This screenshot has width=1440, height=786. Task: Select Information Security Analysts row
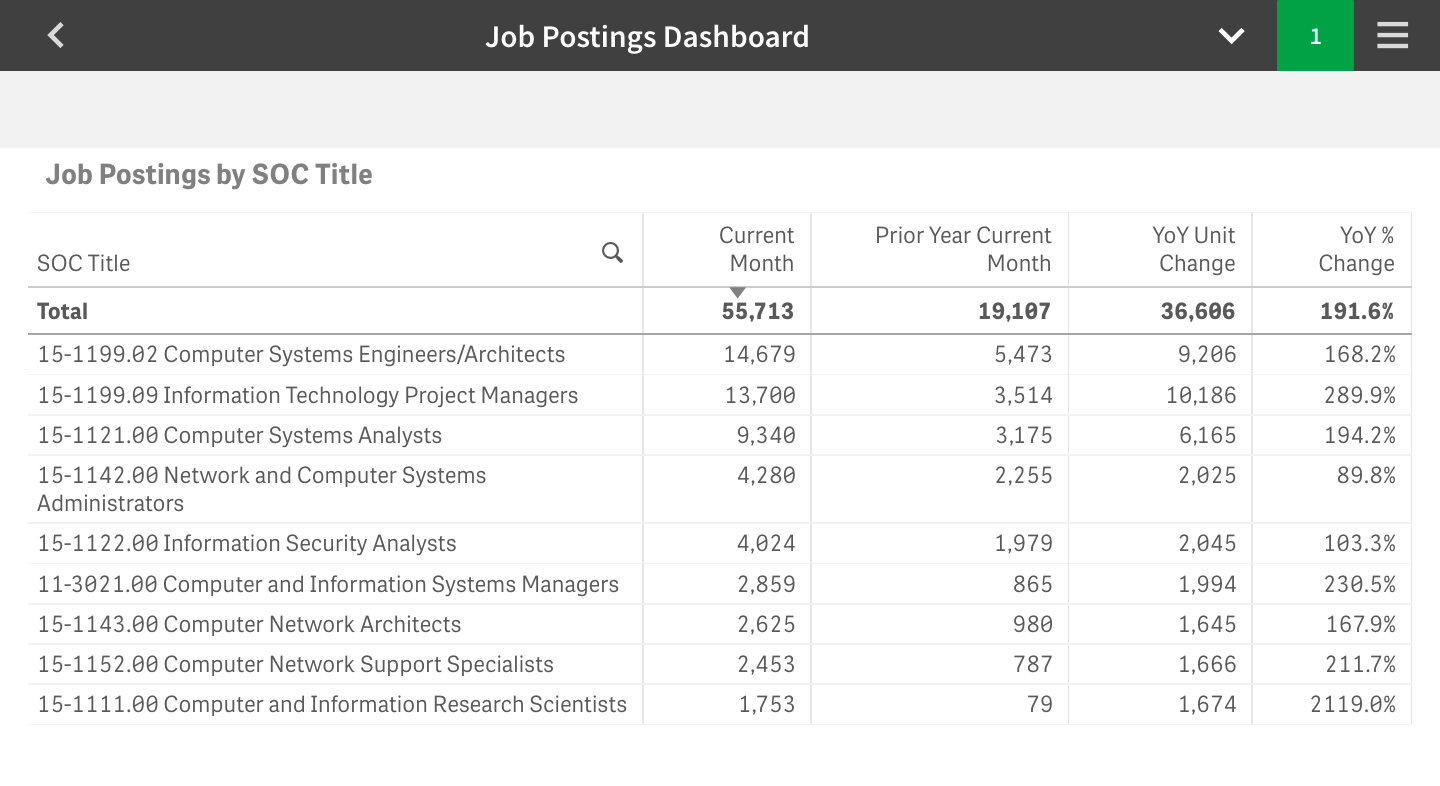tap(247, 543)
